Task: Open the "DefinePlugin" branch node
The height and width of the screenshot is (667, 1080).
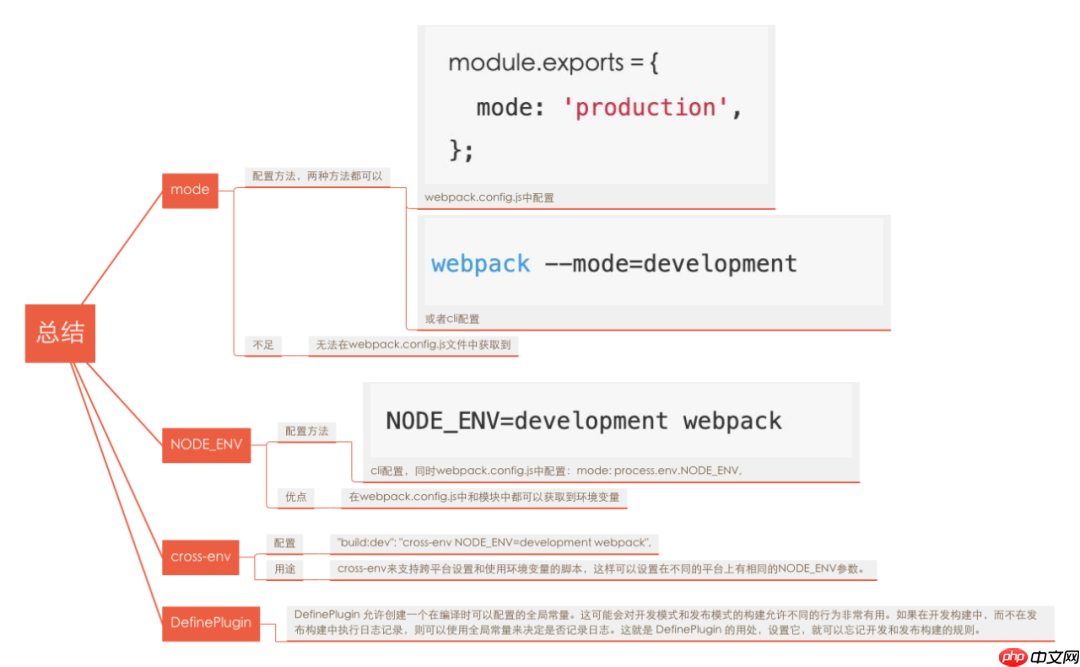Action: pos(211,624)
